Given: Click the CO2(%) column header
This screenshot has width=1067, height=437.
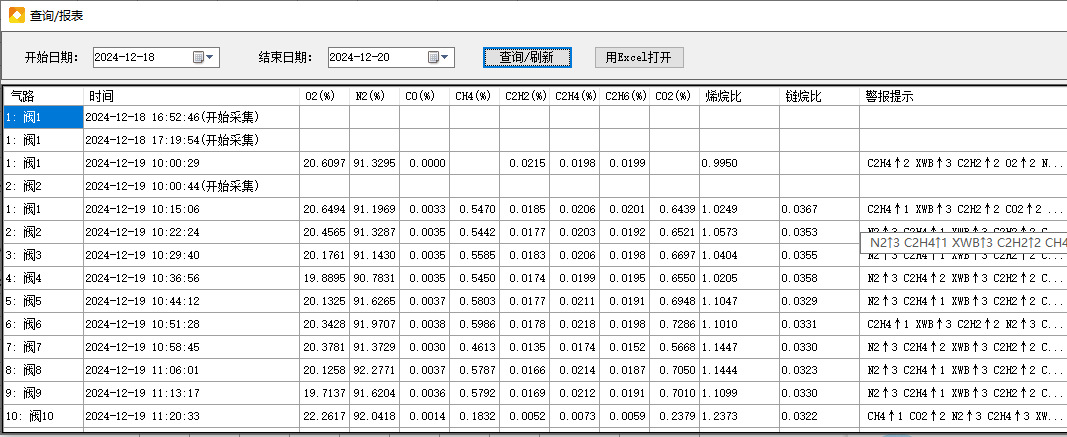Looking at the screenshot, I should (674, 96).
